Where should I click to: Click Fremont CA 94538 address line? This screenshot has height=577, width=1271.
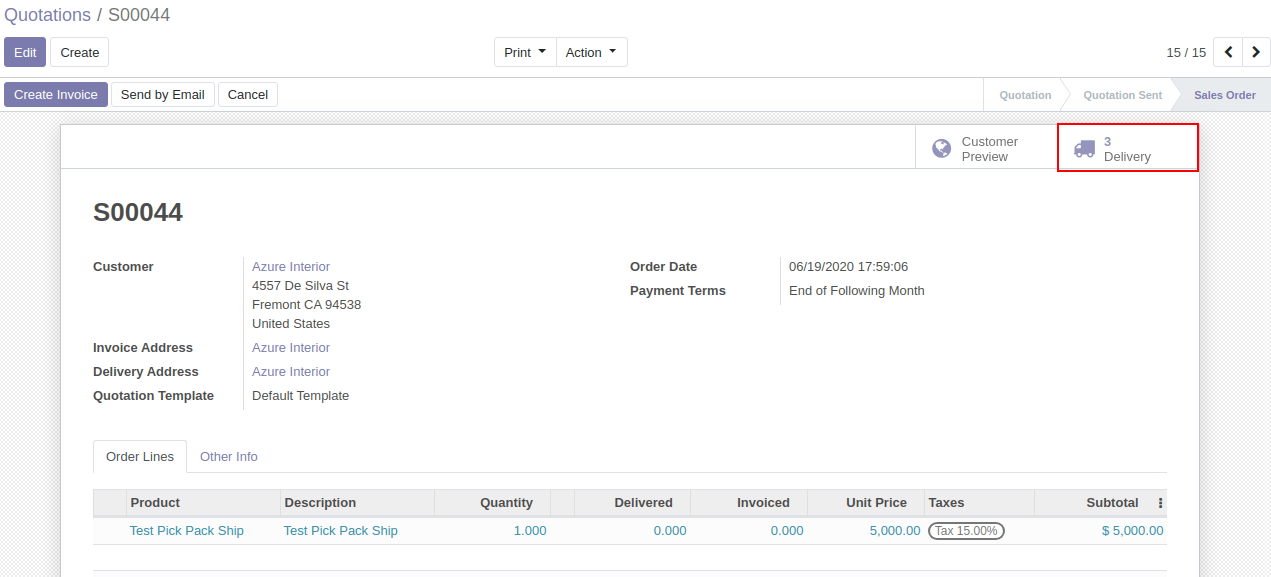(x=306, y=305)
